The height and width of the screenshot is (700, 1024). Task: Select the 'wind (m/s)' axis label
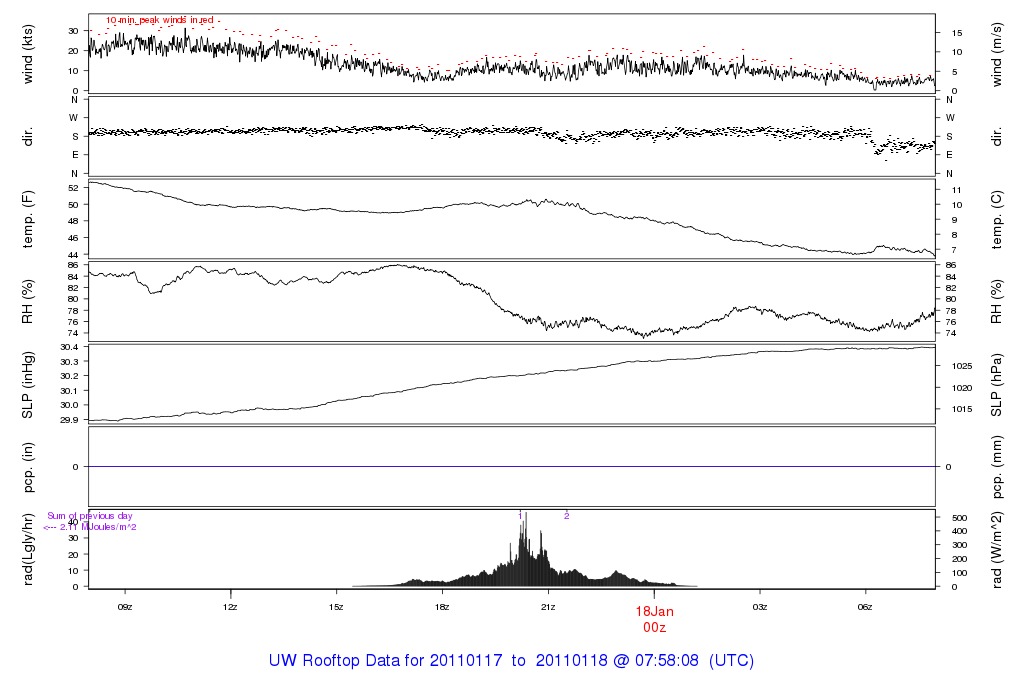point(997,54)
